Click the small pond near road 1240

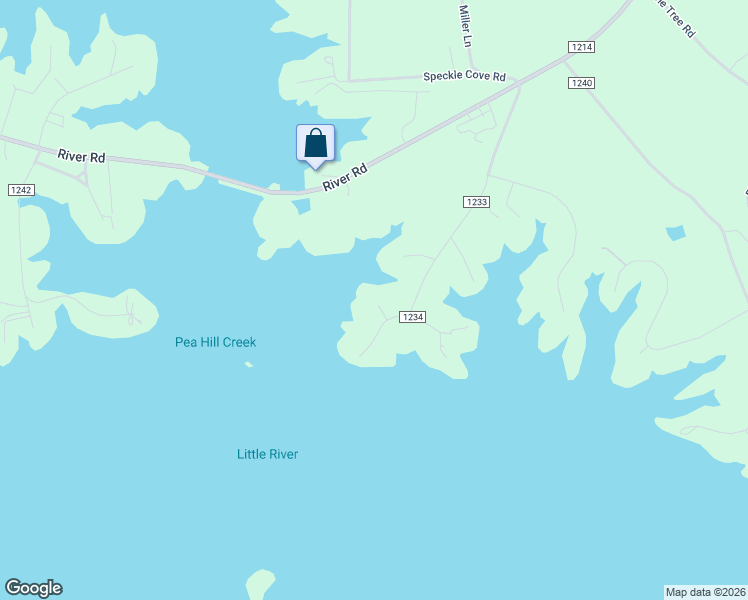click(675, 233)
